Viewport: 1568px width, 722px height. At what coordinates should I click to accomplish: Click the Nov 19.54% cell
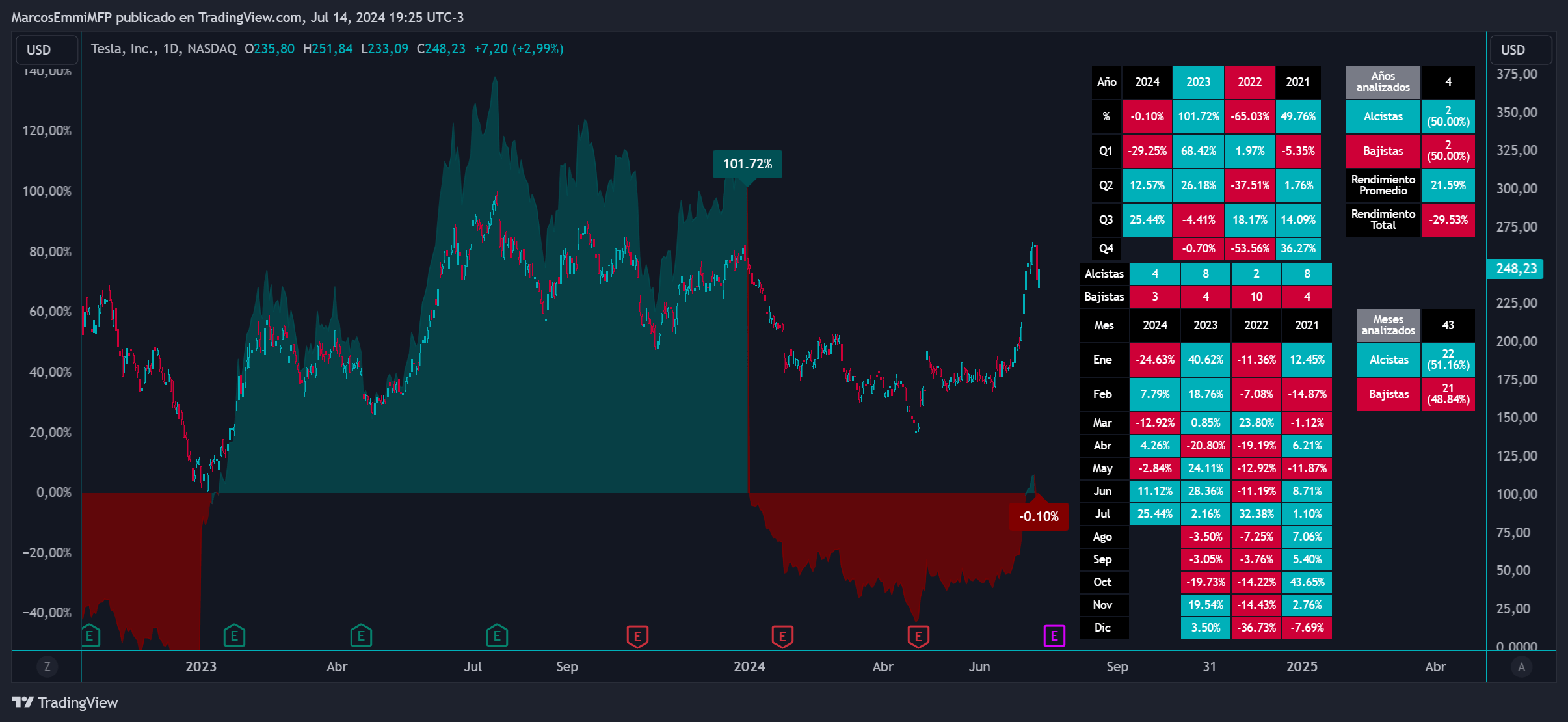coord(1206,605)
